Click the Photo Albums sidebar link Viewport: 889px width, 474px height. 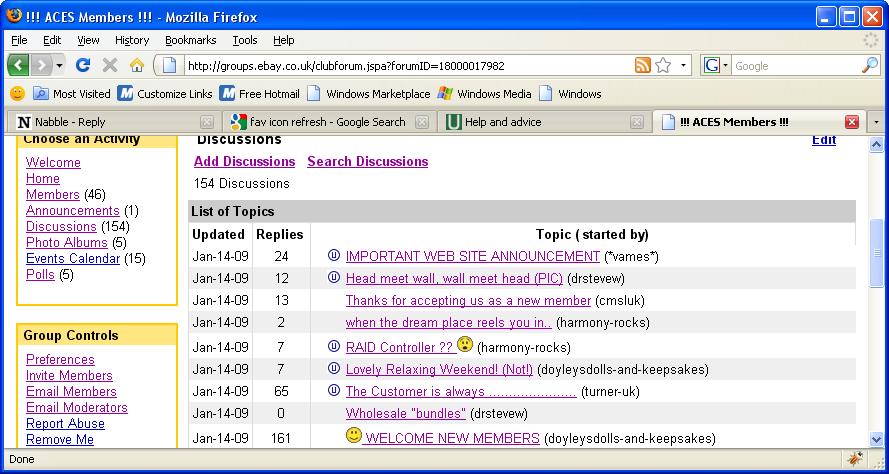point(66,242)
